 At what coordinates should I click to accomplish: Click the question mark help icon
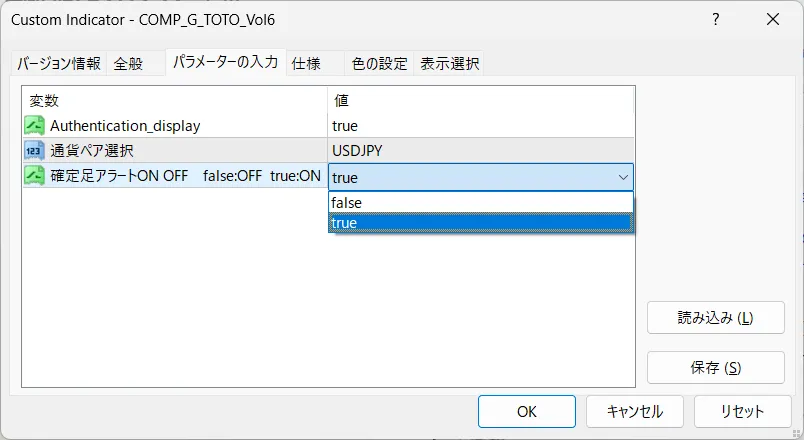[x=716, y=19]
